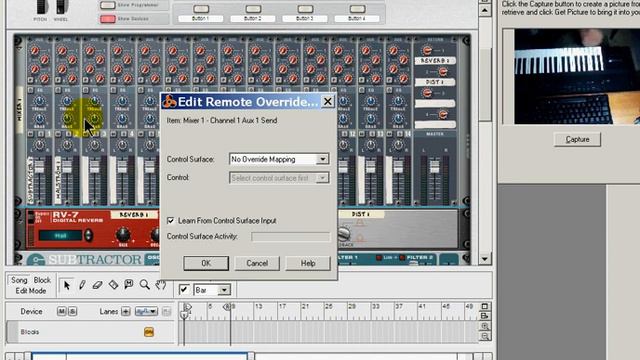
Task: Click the Control Surface Activity field
Action: click(291, 237)
